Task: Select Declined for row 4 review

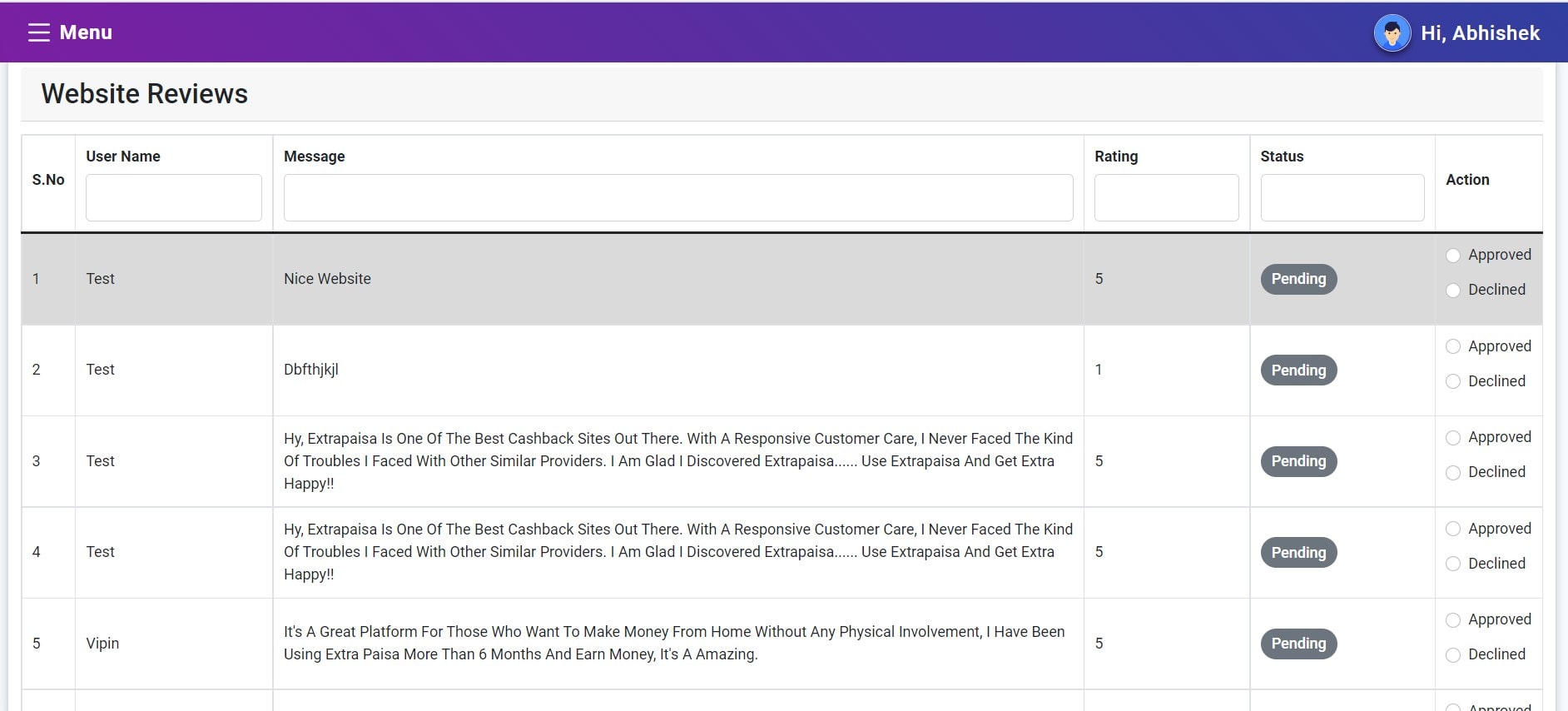Action: click(x=1453, y=564)
